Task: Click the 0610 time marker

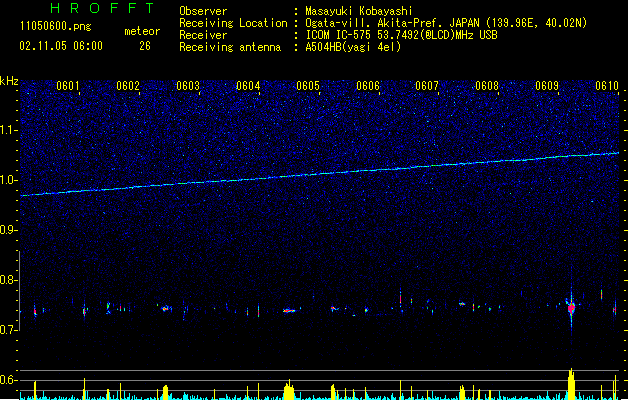Action: (x=607, y=86)
